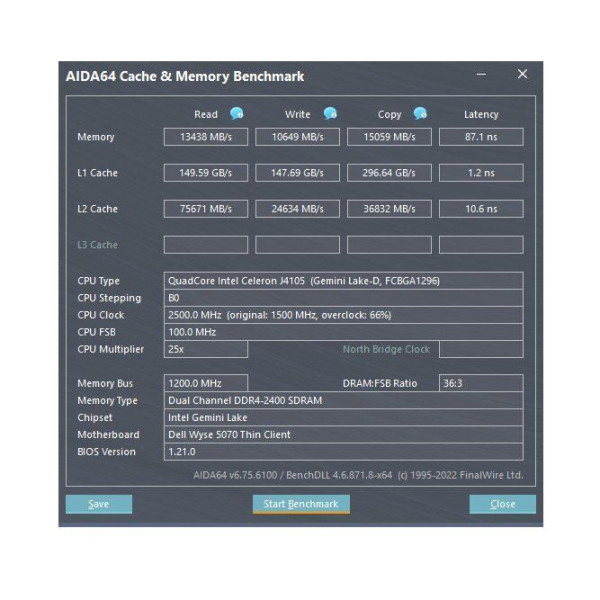The height and width of the screenshot is (600, 600).
Task: Select L1 Cache write value 147.69 GB/s
Action: pos(297,173)
